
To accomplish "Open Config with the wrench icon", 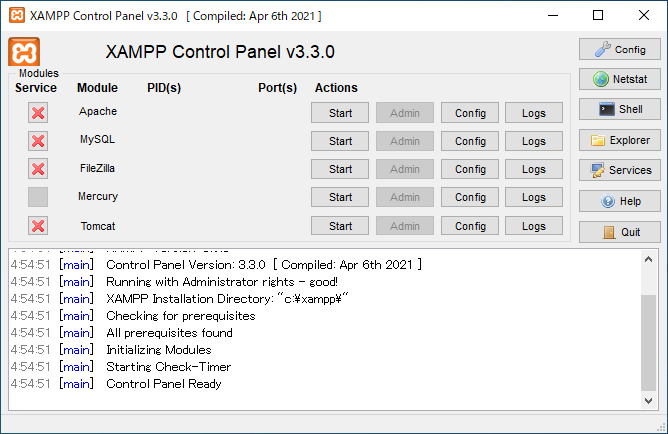I will [x=619, y=49].
